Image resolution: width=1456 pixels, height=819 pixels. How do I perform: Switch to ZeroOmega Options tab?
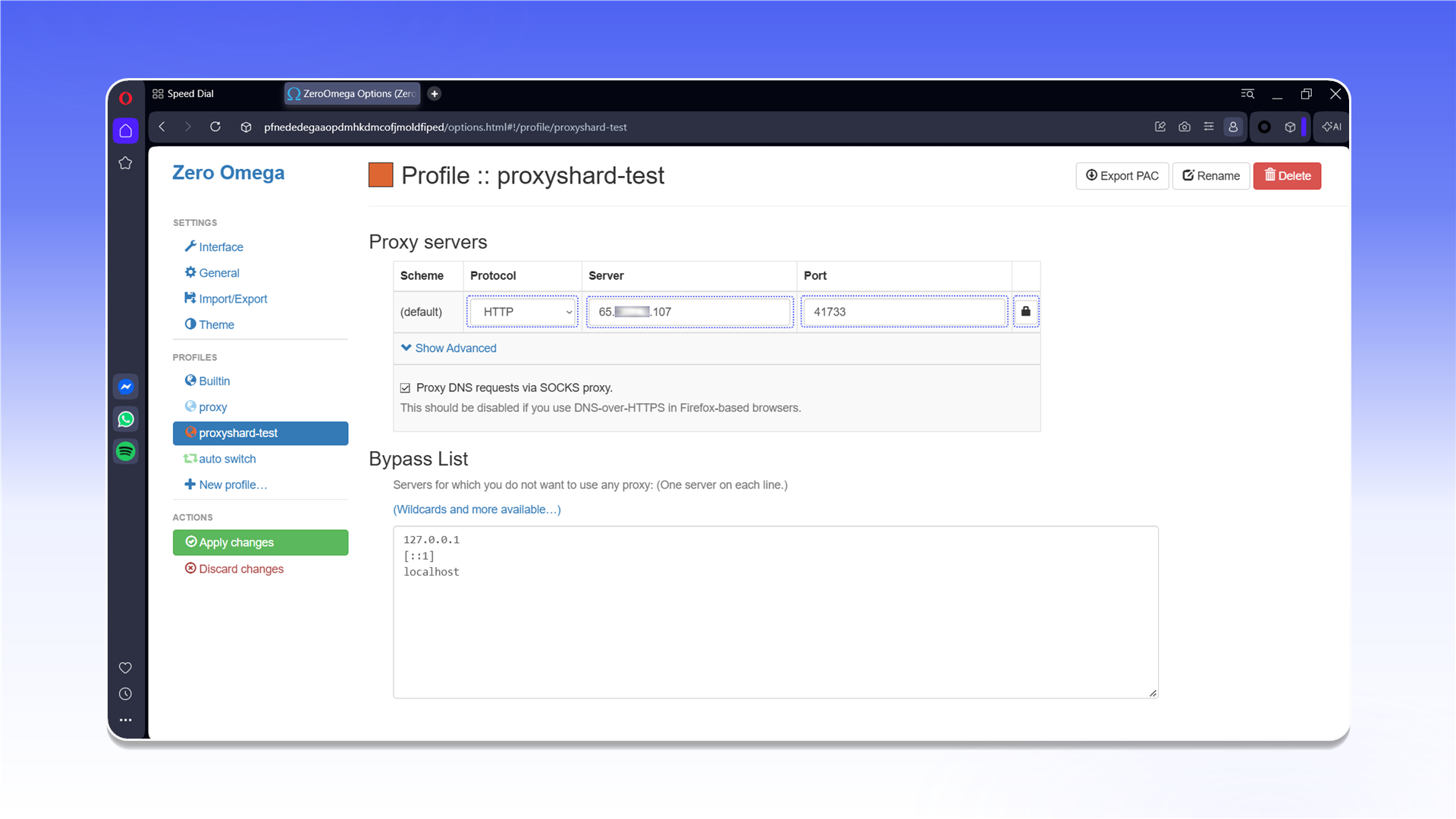(352, 94)
